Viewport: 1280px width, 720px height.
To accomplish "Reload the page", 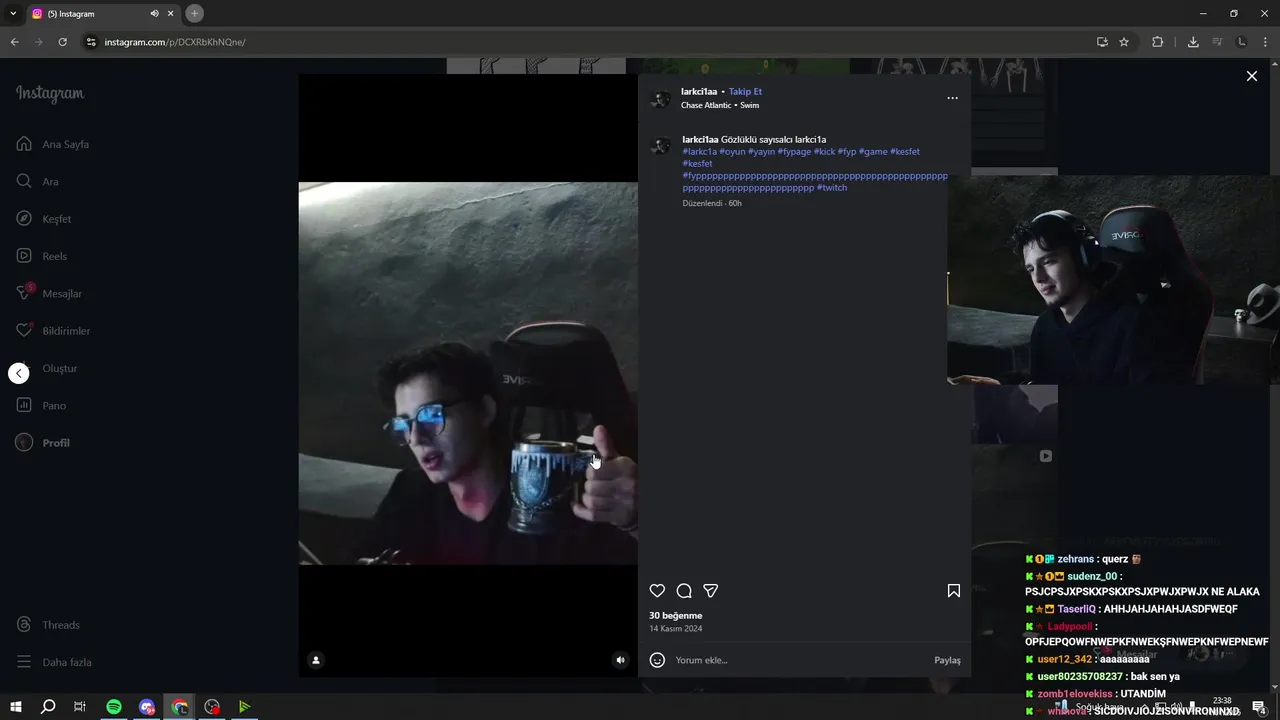I will tap(62, 42).
